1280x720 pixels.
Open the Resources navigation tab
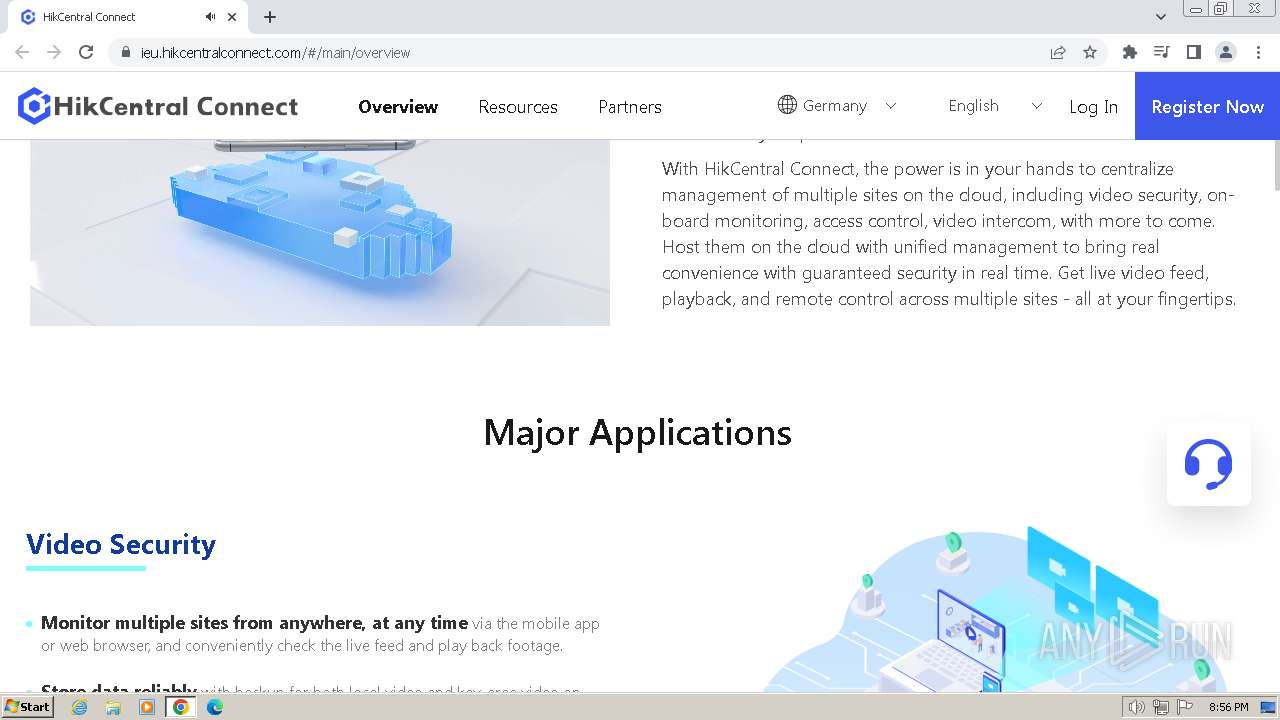click(518, 107)
